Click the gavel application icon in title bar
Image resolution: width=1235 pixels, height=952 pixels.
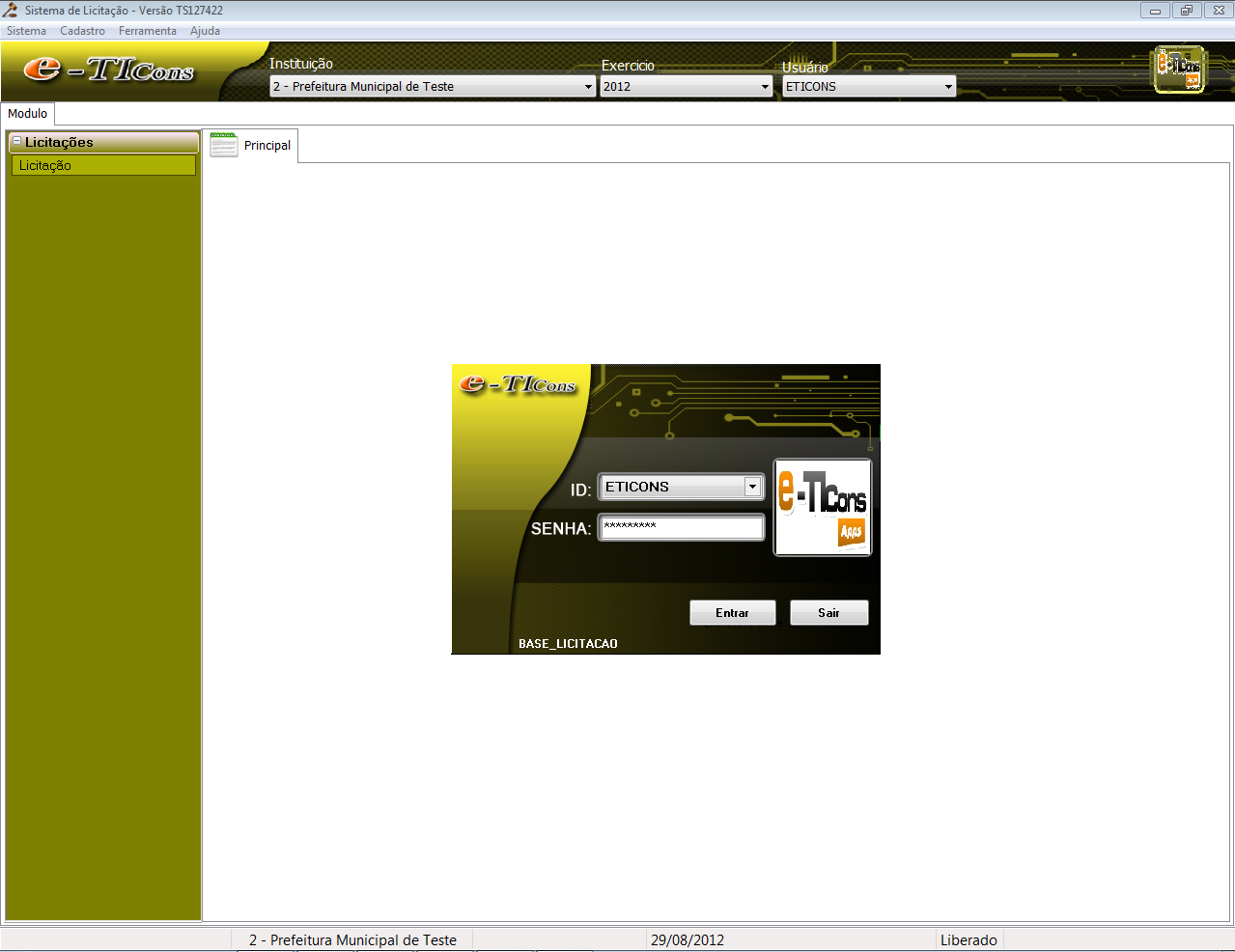coord(11,11)
